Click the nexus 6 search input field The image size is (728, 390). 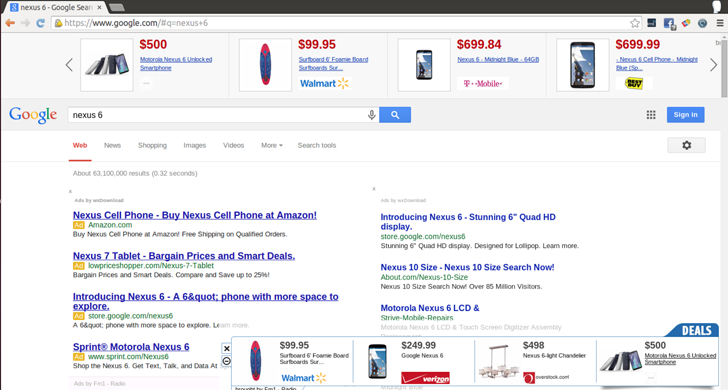point(217,115)
